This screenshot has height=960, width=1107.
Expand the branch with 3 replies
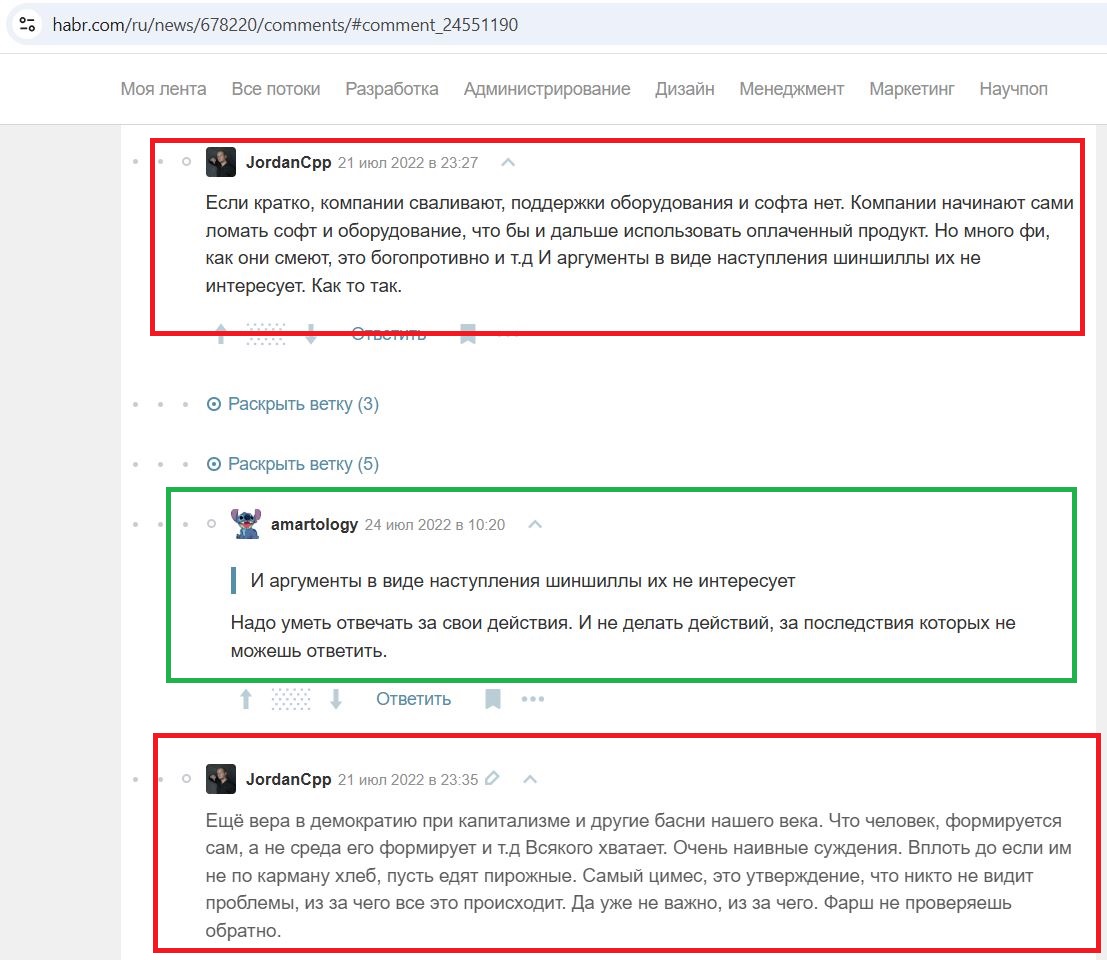click(x=293, y=404)
